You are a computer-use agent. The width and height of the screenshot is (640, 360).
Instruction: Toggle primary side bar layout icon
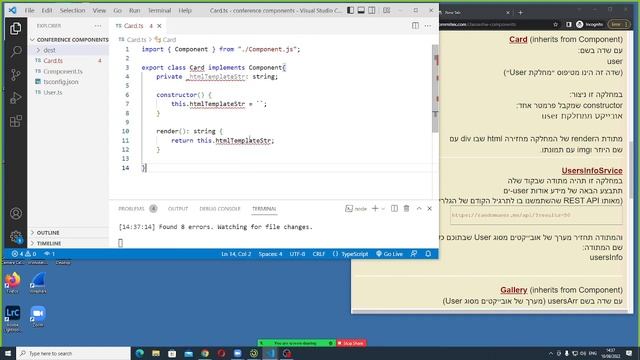pos(350,11)
